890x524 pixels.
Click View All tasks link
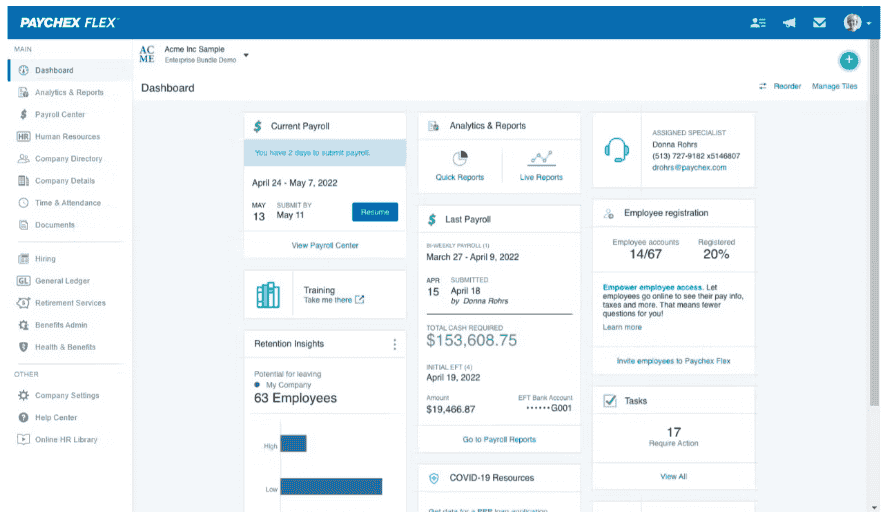click(x=673, y=477)
